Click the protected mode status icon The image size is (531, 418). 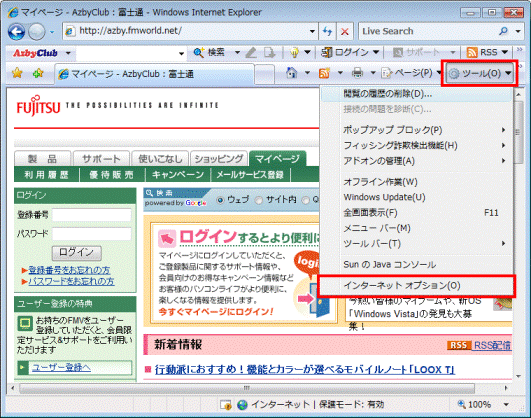pos(226,404)
